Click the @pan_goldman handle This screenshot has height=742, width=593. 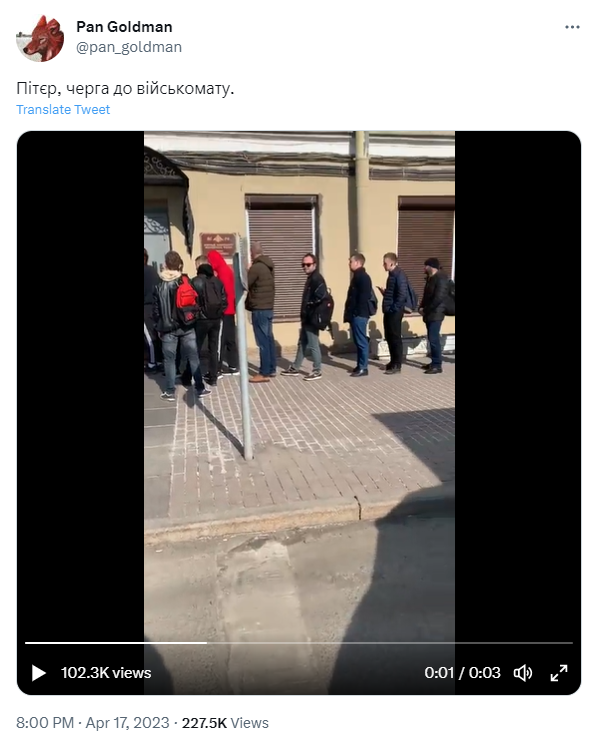129,47
